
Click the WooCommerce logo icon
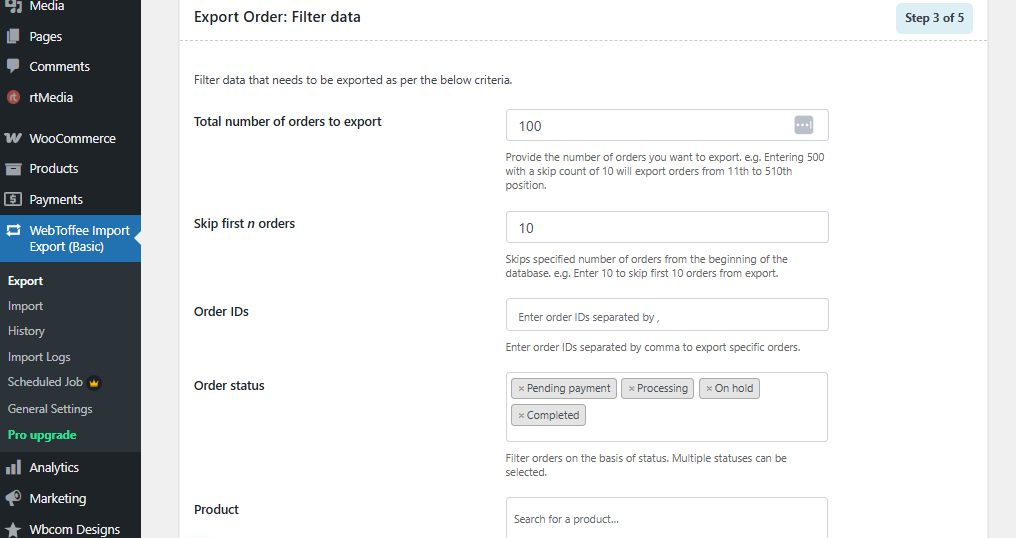coord(14,138)
